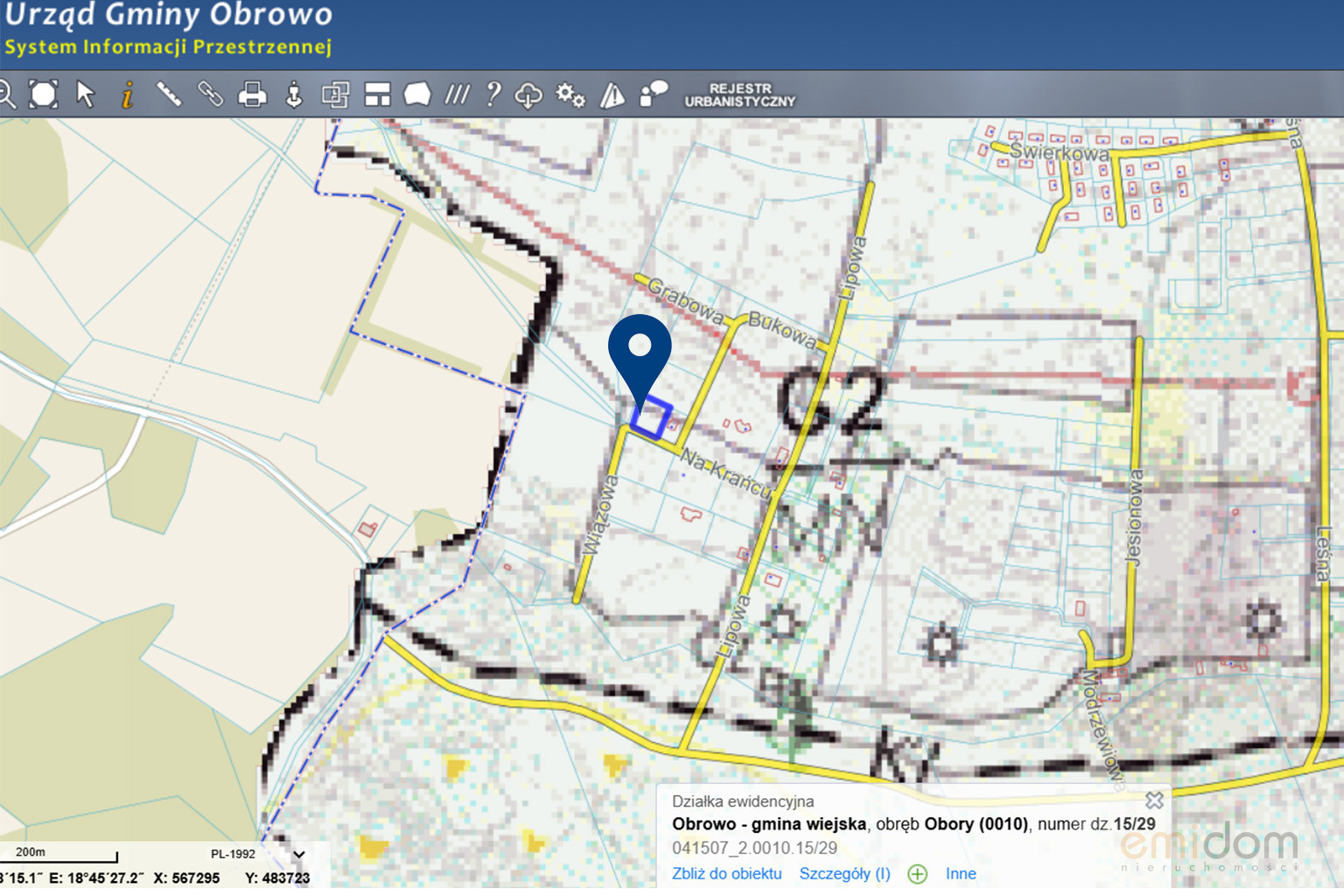Close the Działka ewidencyjna popup
Image resolution: width=1344 pixels, height=896 pixels.
click(x=1154, y=800)
